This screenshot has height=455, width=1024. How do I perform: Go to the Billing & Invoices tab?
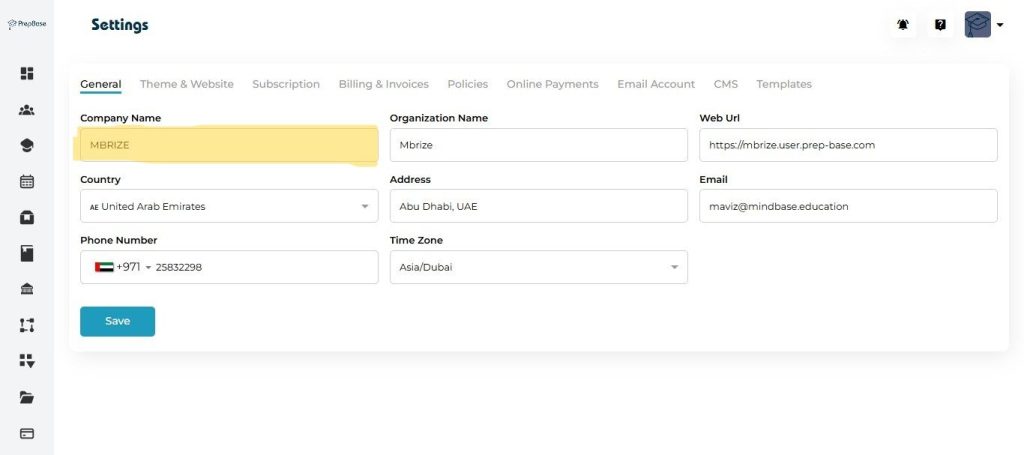coord(383,84)
